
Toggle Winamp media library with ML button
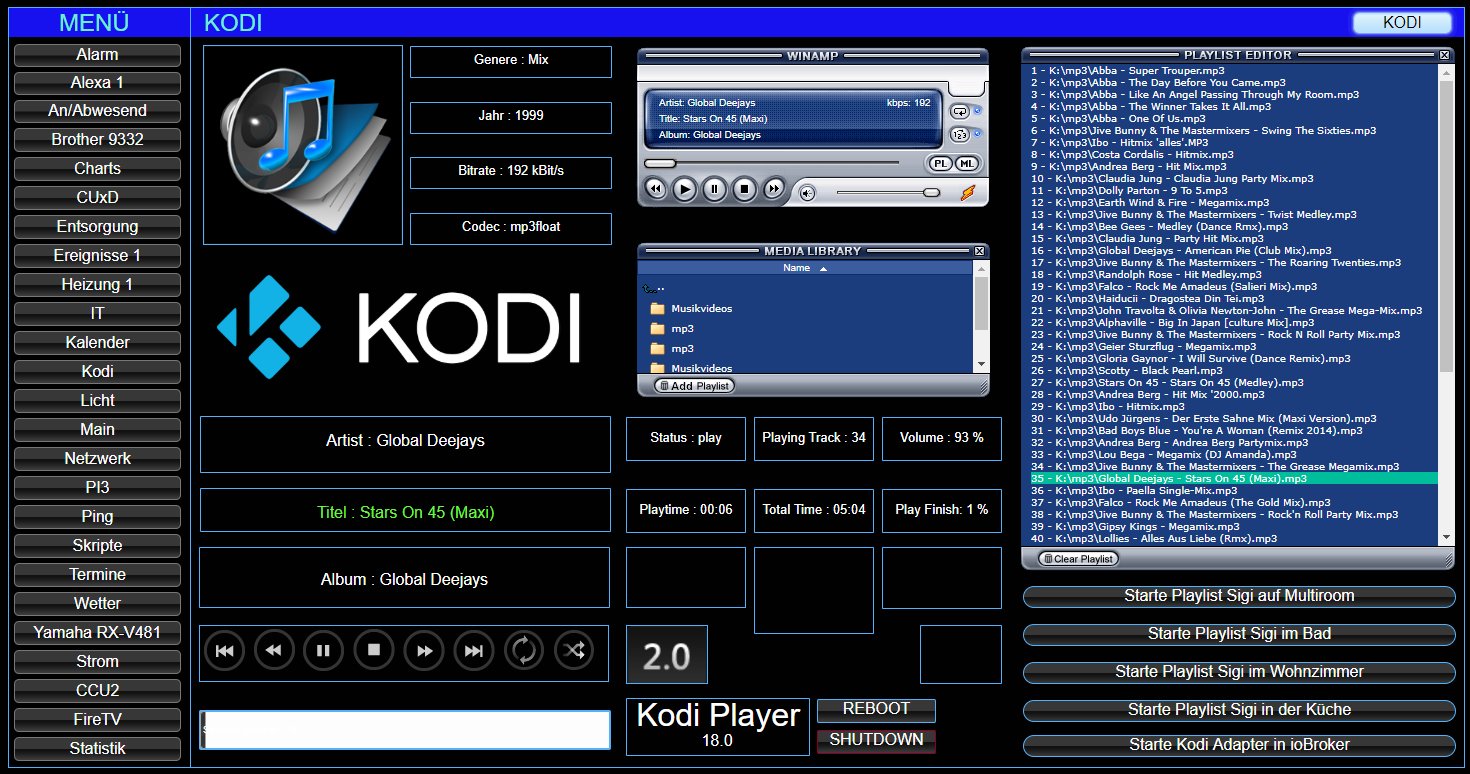click(x=966, y=163)
